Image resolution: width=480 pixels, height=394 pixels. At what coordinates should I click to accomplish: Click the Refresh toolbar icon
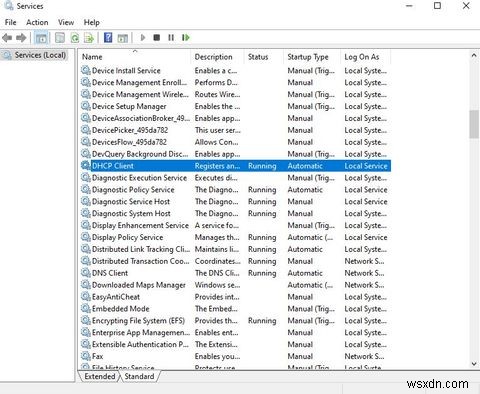point(75,38)
